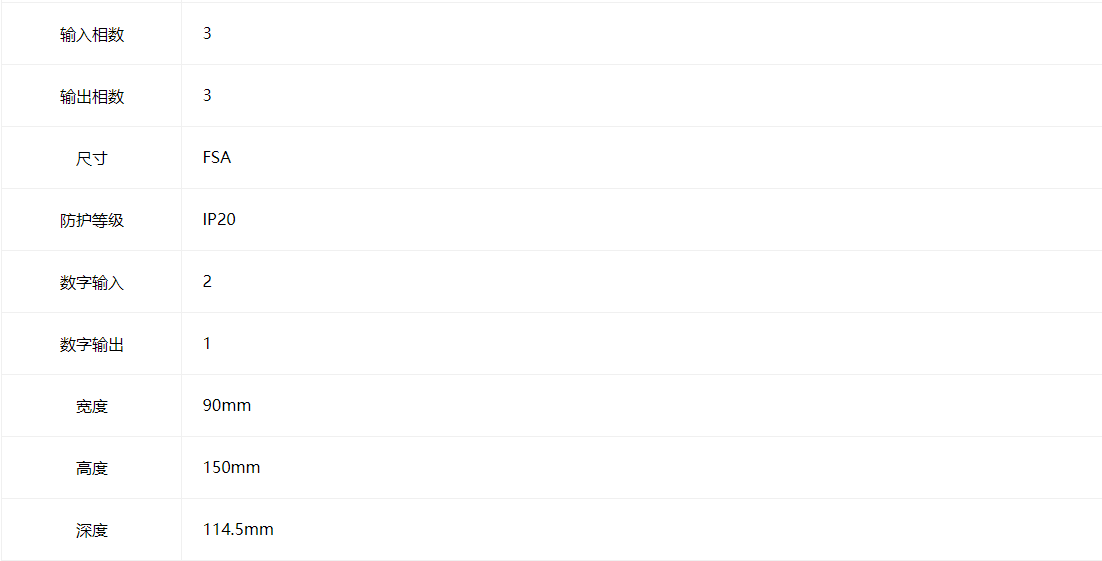Click the 输入相数 label cell
Image resolution: width=1102 pixels, height=561 pixels.
(91, 34)
